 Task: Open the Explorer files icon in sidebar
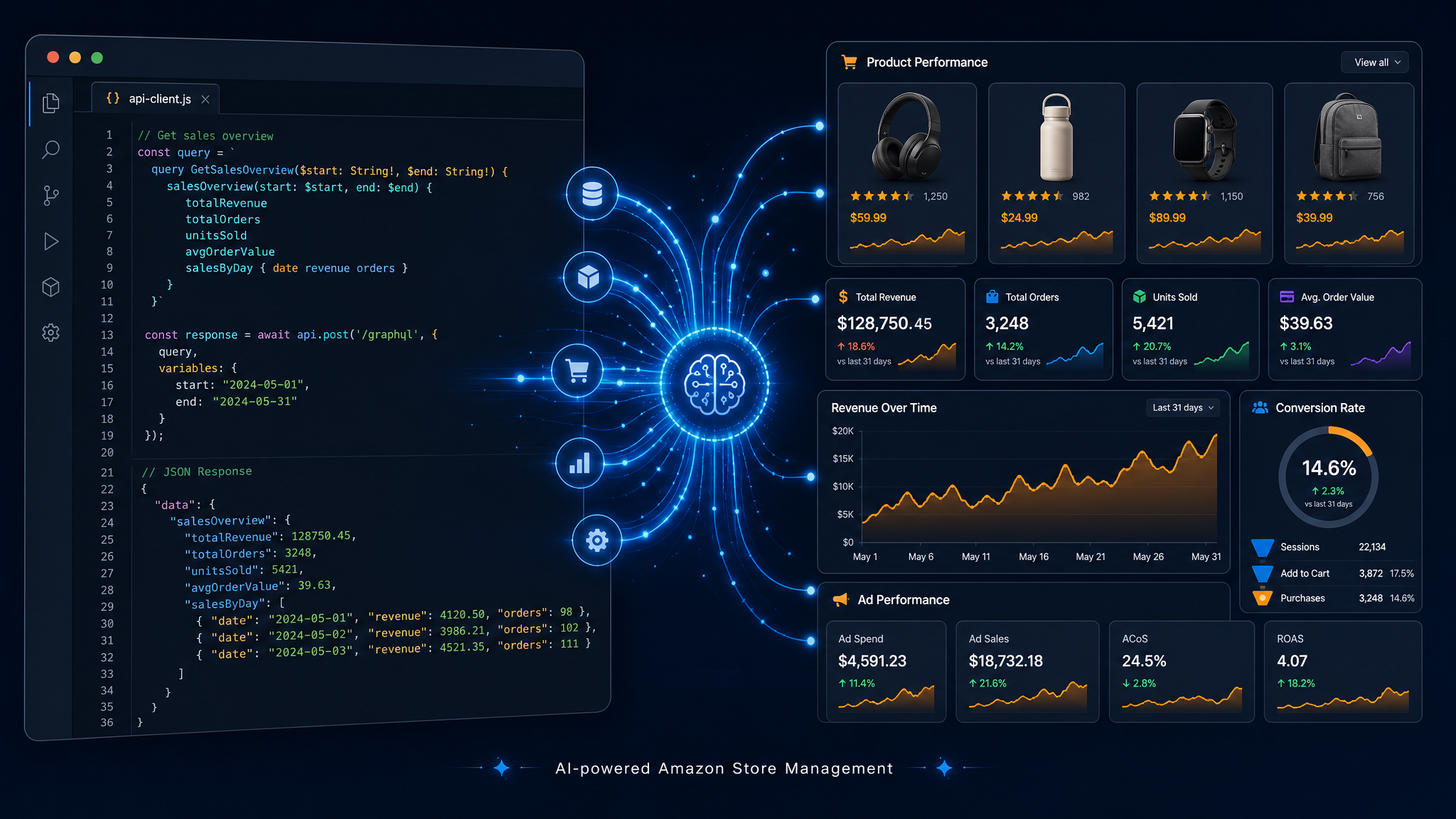pos(50,104)
